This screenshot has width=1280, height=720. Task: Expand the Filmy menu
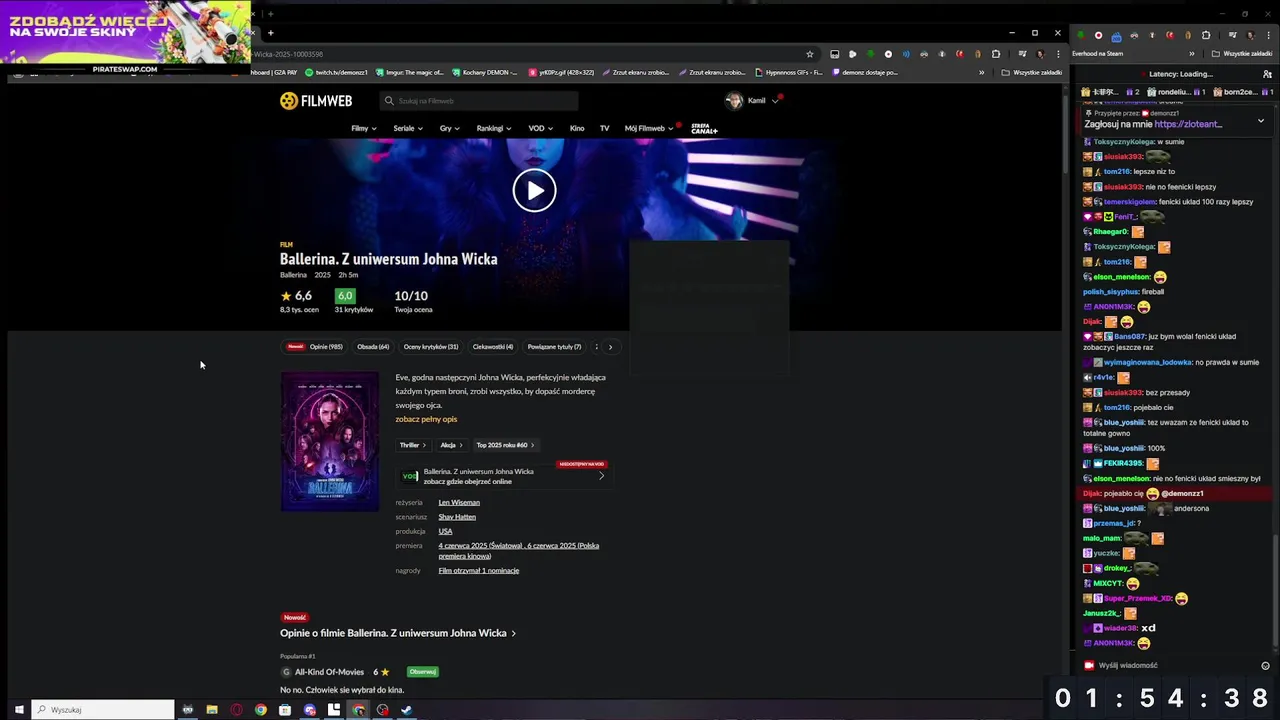tap(364, 128)
